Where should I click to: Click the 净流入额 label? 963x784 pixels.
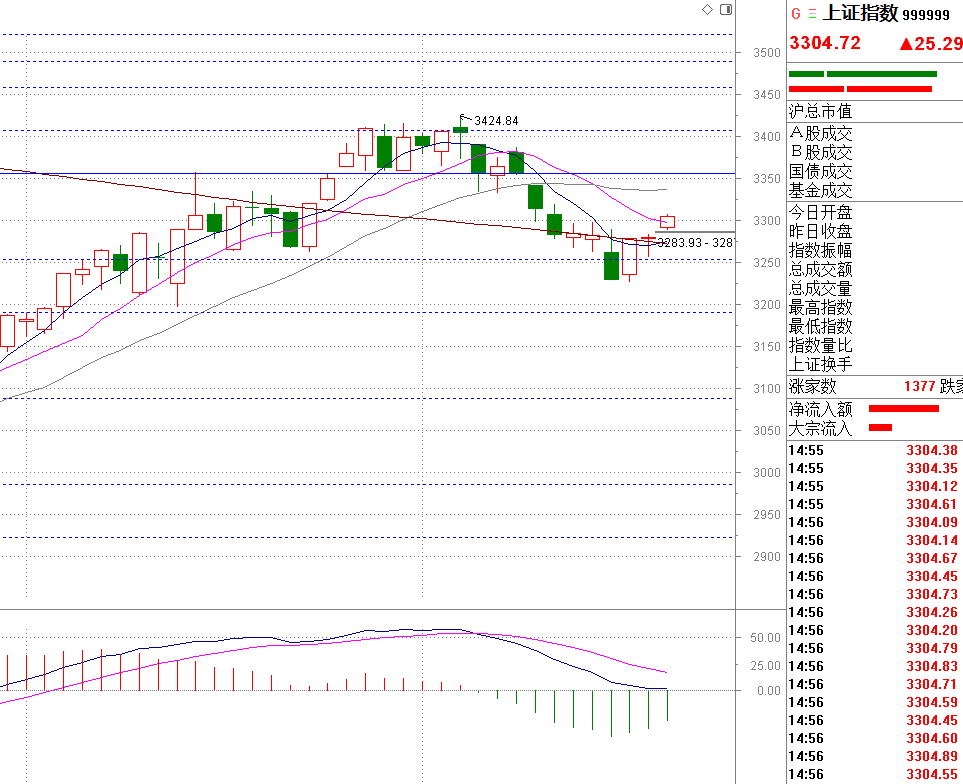pos(821,409)
